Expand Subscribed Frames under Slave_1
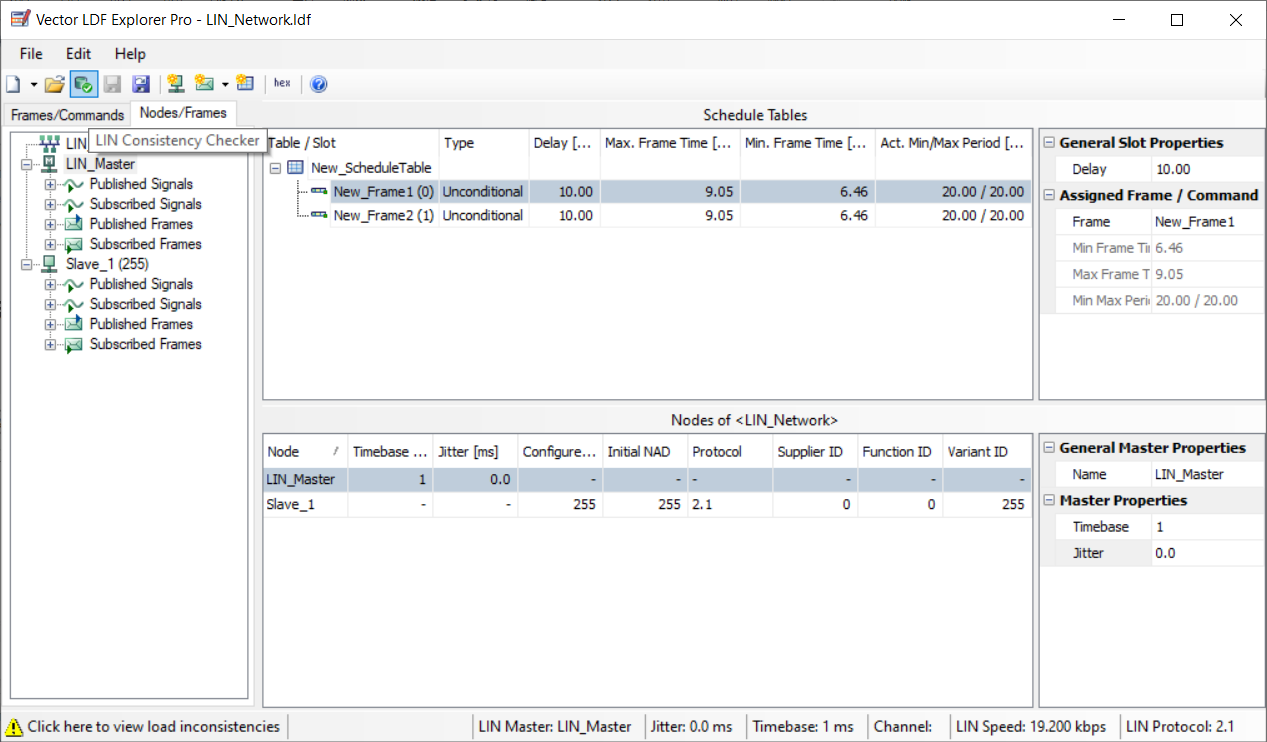This screenshot has width=1267, height=742. pos(51,344)
